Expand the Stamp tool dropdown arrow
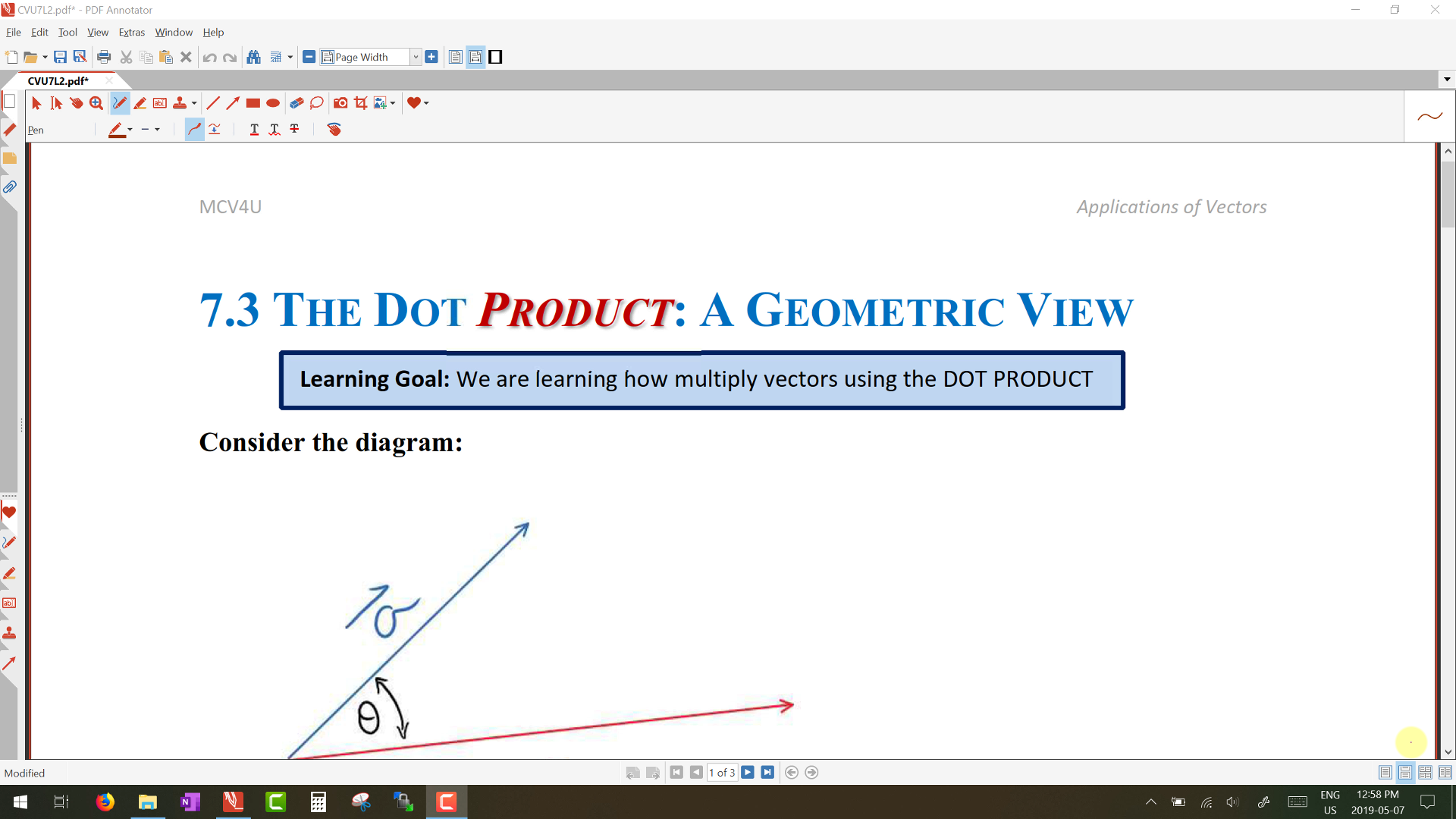Viewport: 1456px width, 819px height. point(194,103)
